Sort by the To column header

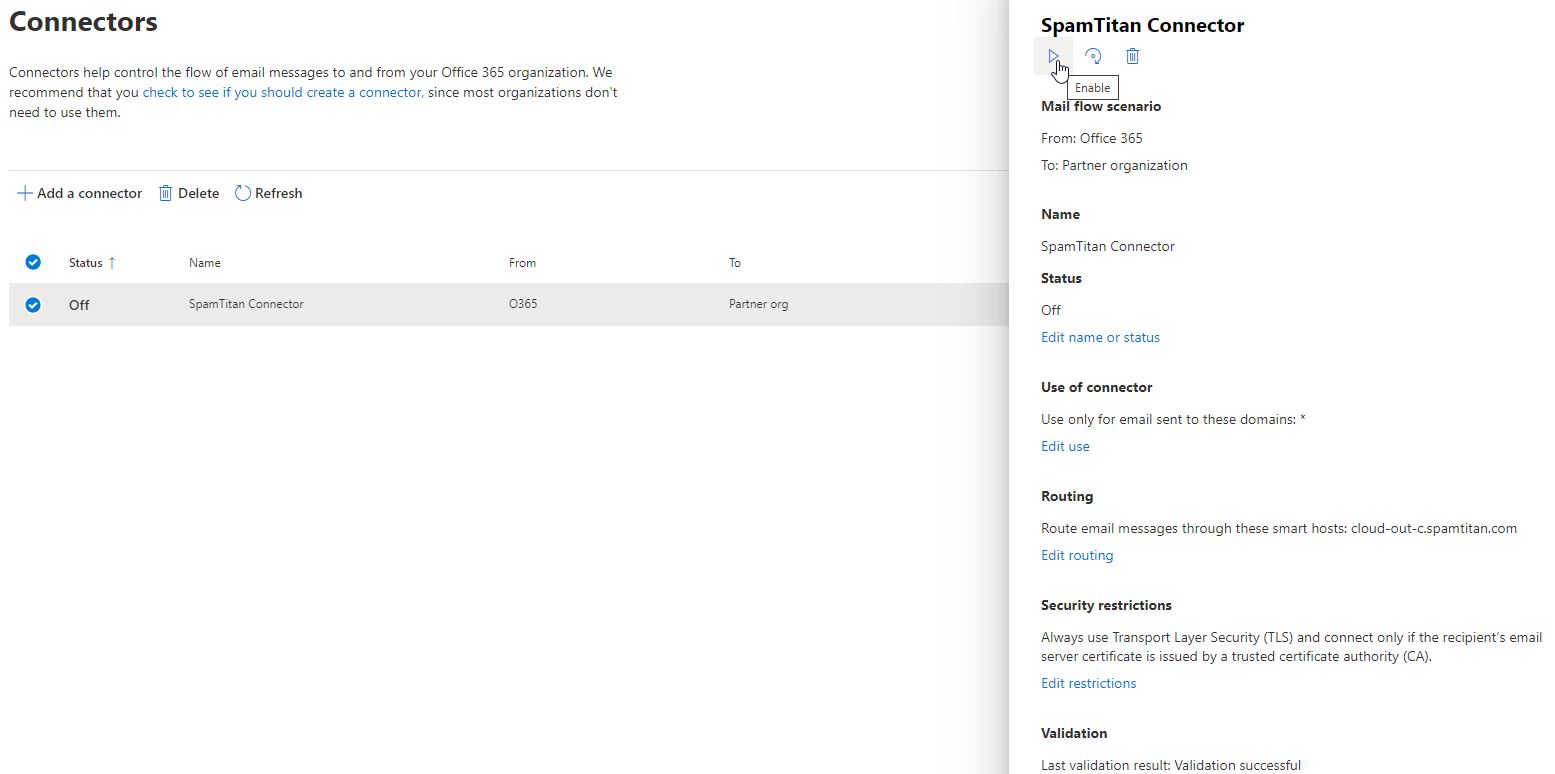735,263
